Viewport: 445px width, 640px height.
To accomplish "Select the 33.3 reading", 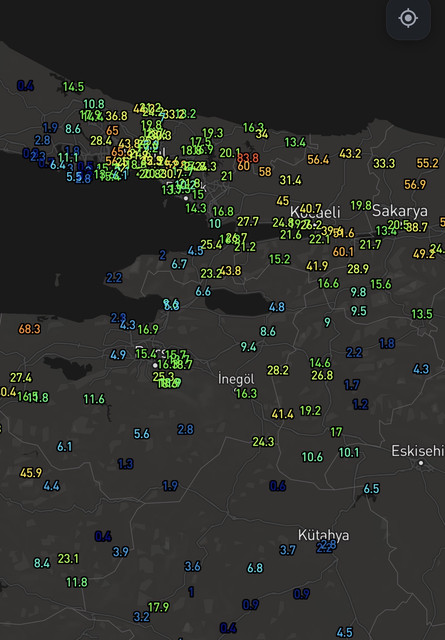I will click(384, 164).
